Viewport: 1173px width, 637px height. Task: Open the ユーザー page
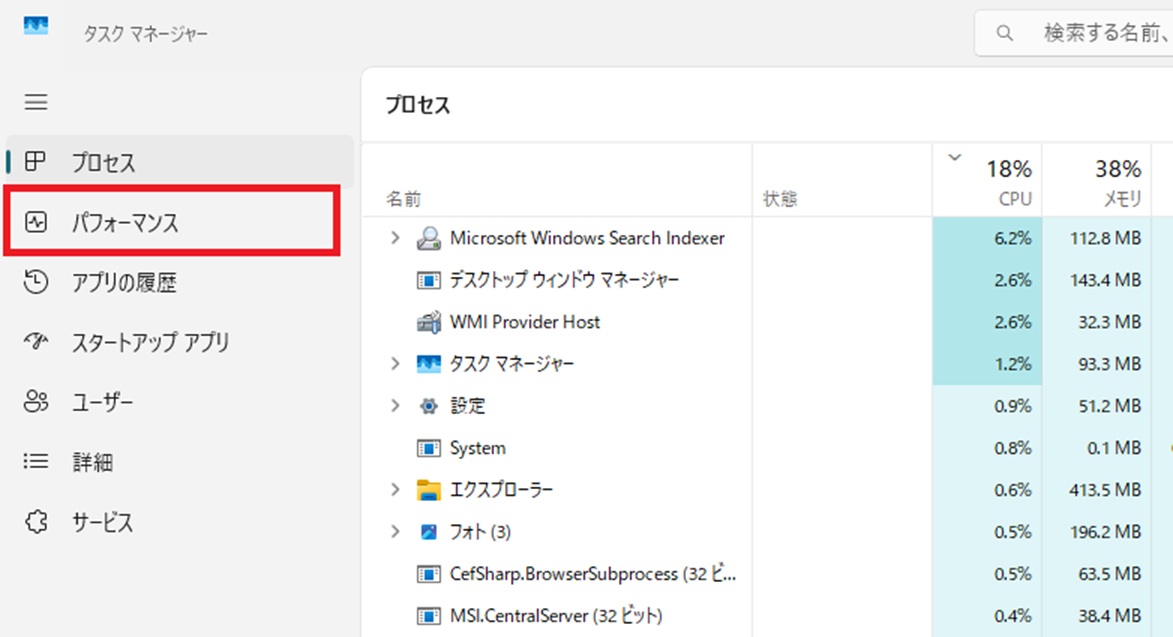click(180, 401)
